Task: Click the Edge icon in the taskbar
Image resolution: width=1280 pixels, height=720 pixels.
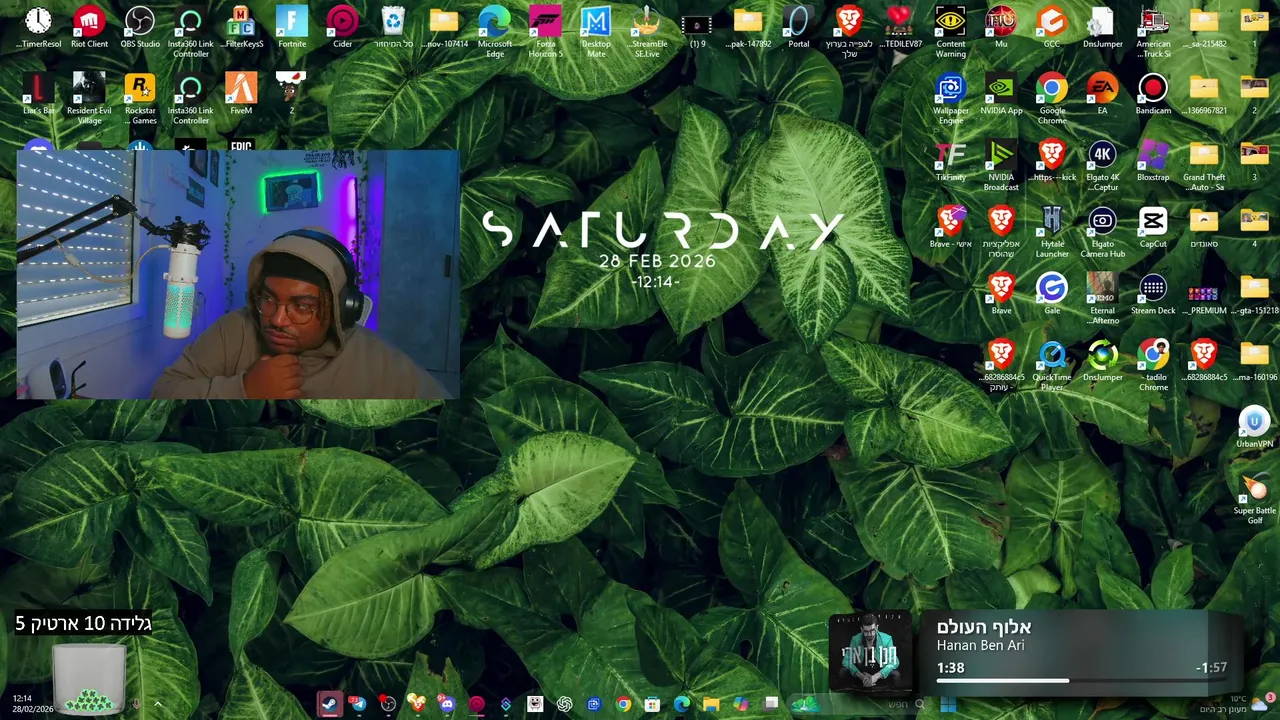Action: (681, 704)
